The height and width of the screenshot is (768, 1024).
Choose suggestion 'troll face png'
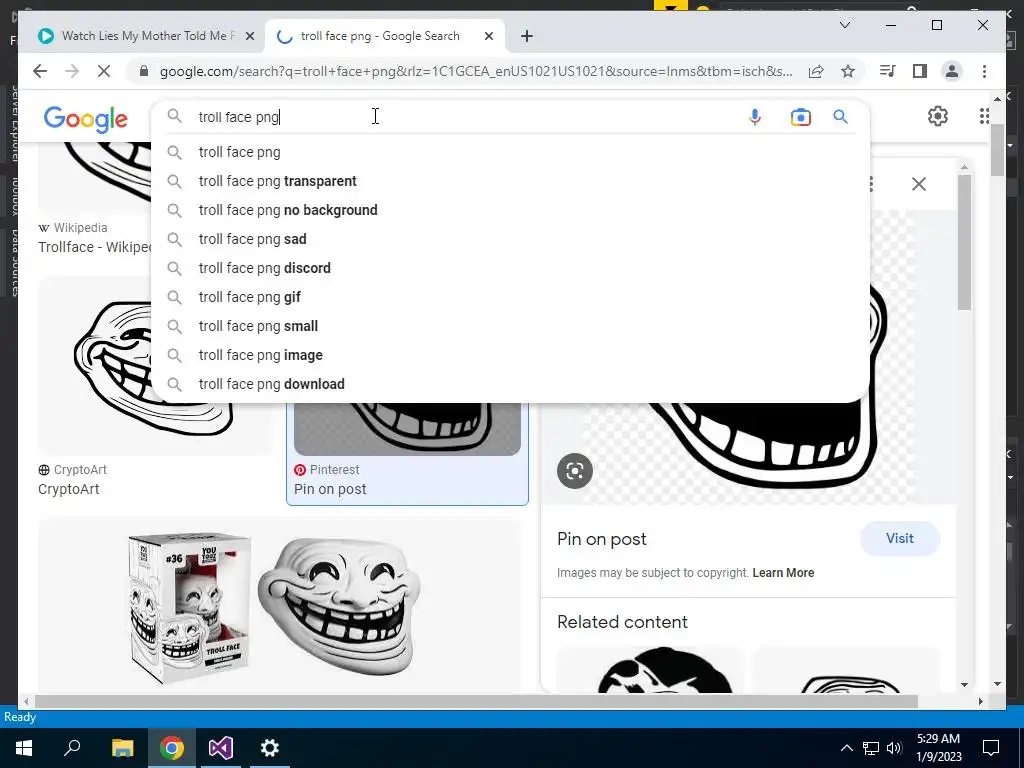click(510, 152)
